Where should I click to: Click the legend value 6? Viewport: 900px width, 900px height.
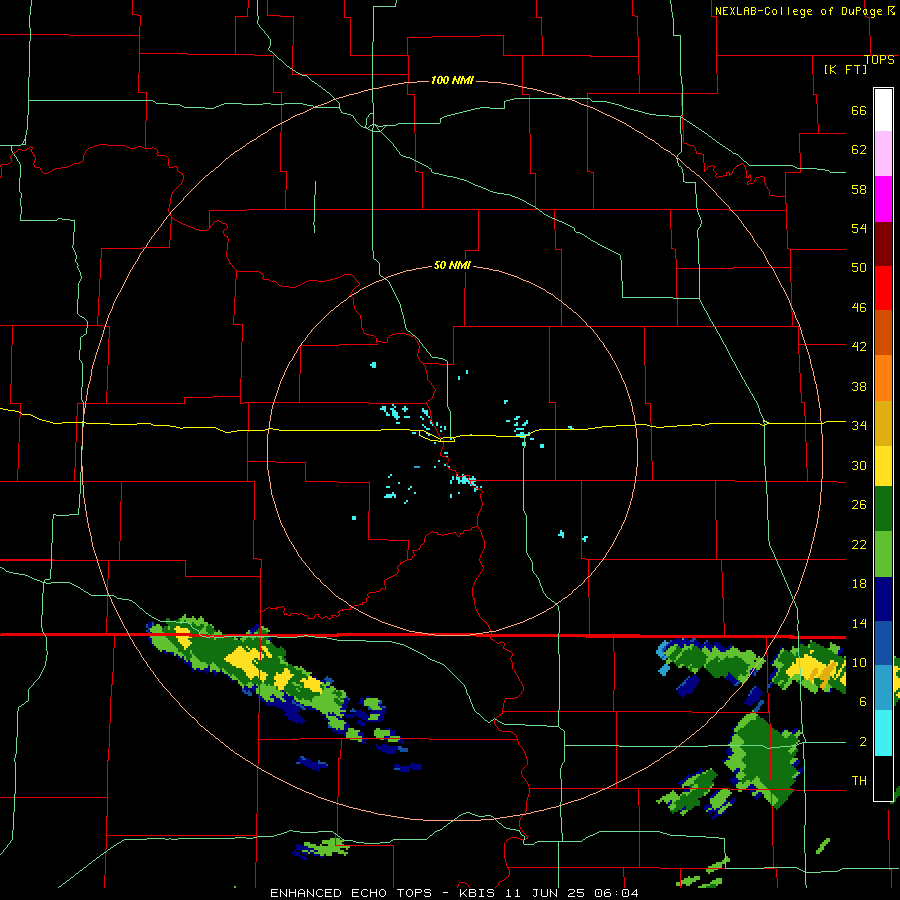point(863,702)
